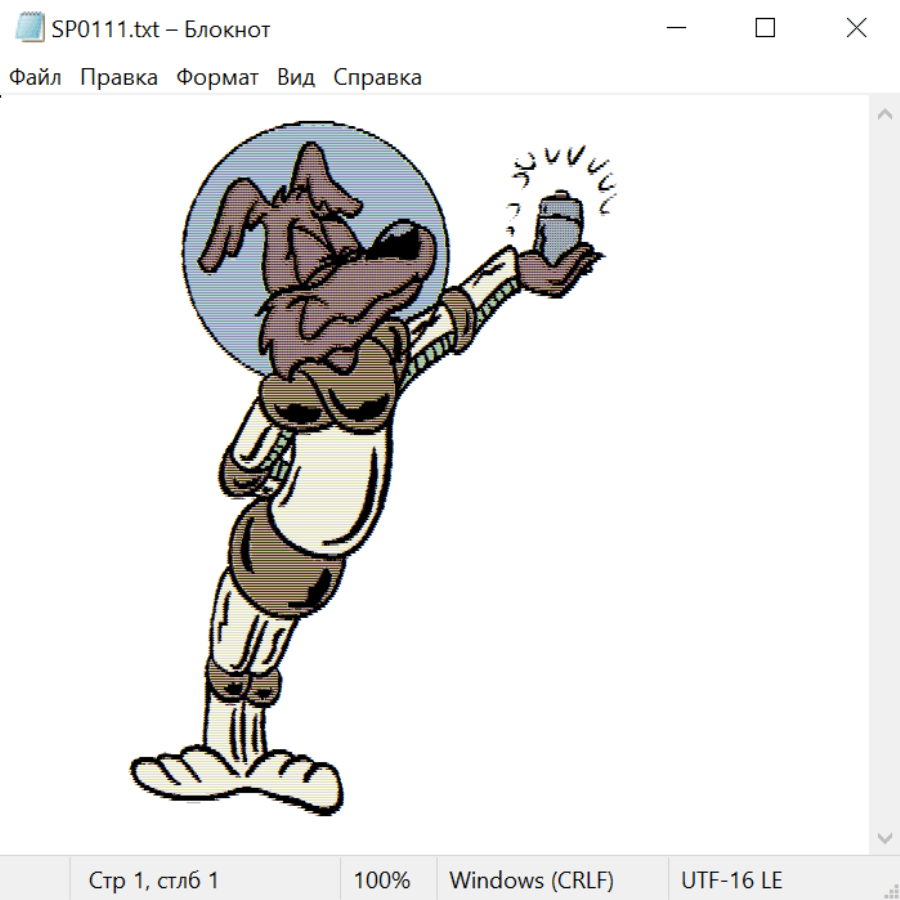Click the Notepad icon in the title bar
The height and width of the screenshot is (900, 900).
(x=30, y=28)
